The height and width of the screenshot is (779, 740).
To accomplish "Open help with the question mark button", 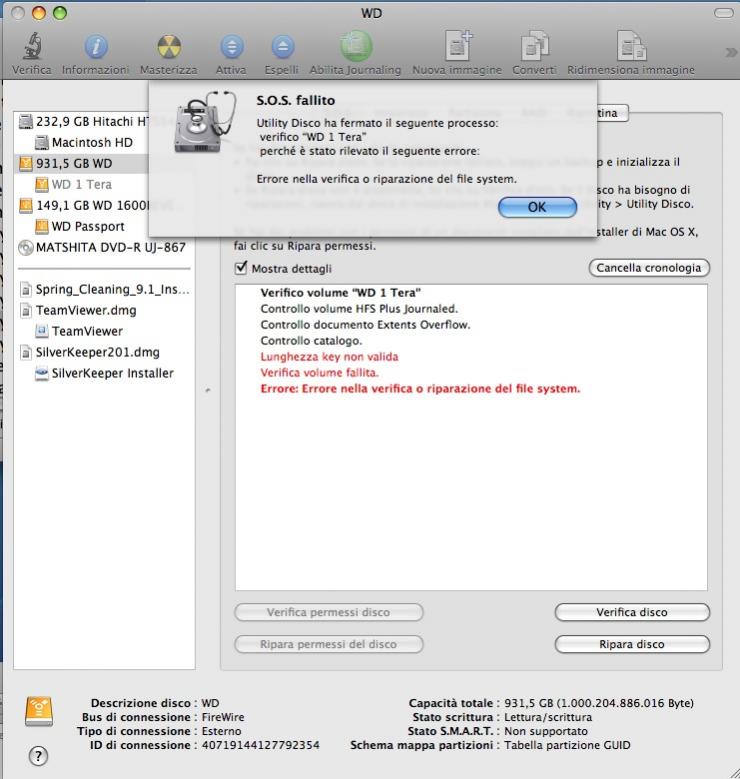I will tap(38, 756).
